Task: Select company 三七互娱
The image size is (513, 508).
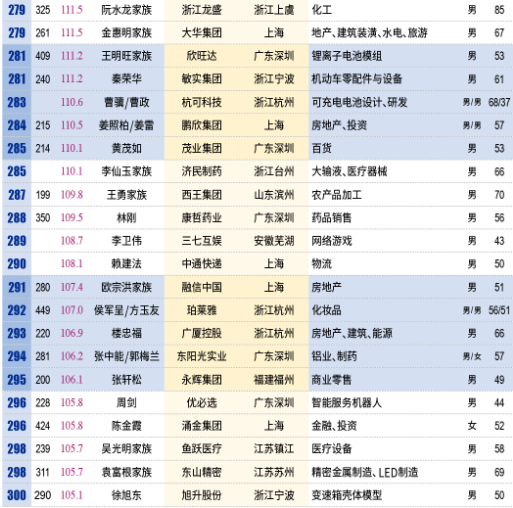Action: [202, 241]
